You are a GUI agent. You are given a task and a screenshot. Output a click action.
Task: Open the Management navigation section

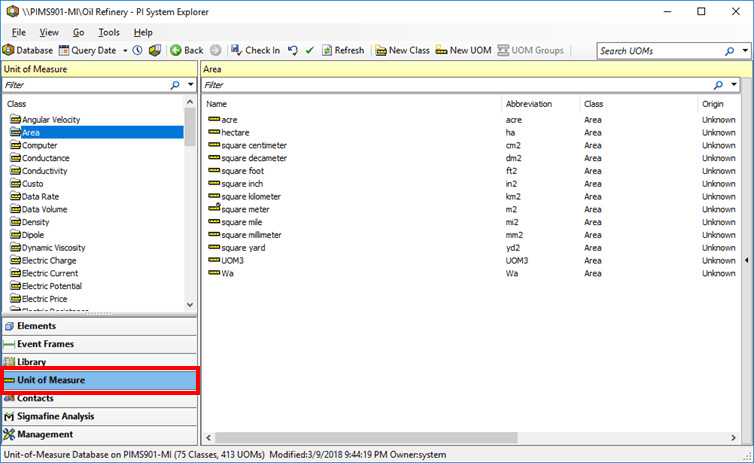point(100,435)
